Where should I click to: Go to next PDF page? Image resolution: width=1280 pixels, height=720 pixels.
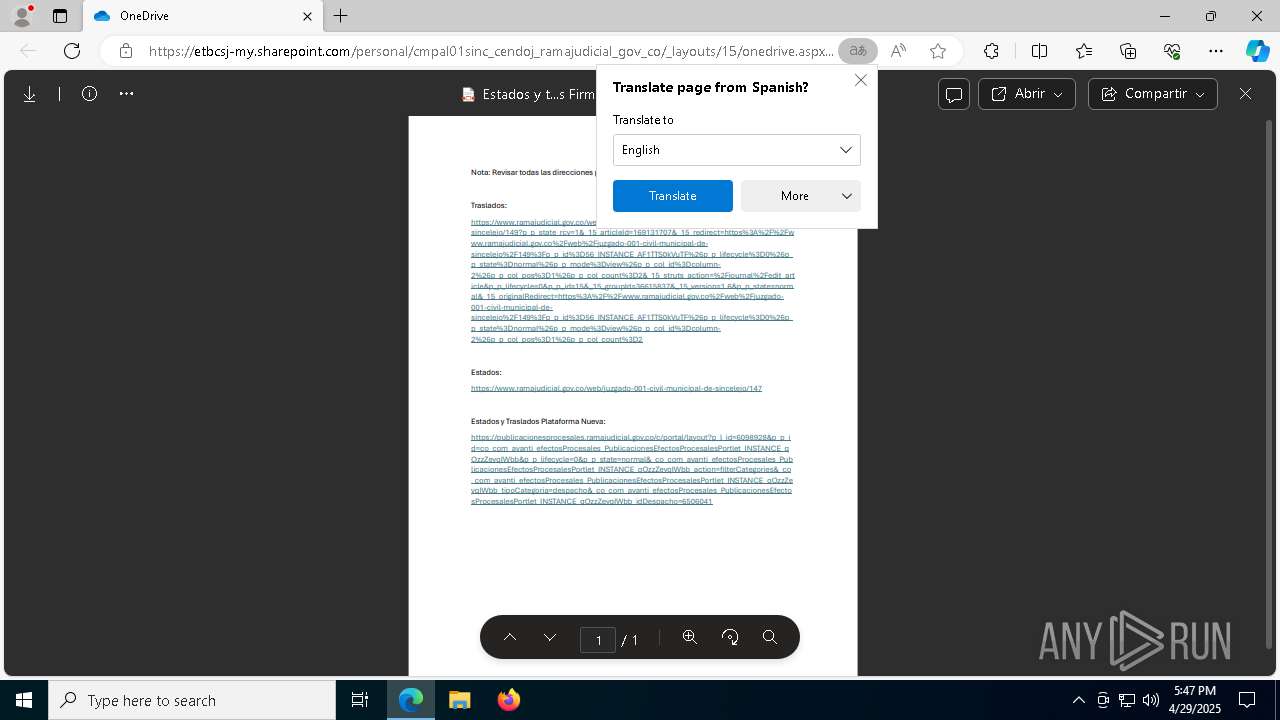(x=550, y=638)
